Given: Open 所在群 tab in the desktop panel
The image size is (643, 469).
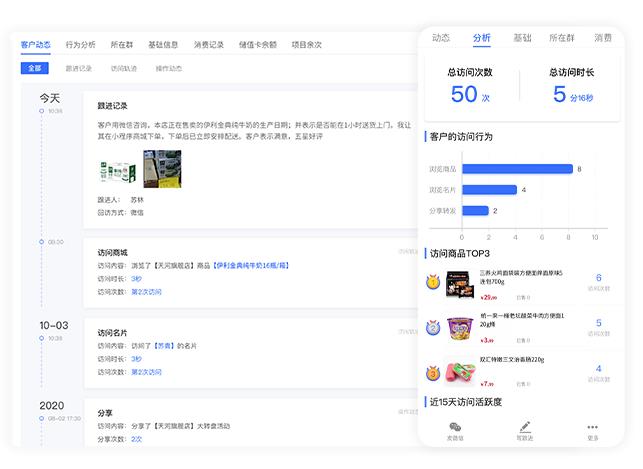Looking at the screenshot, I should [x=122, y=45].
